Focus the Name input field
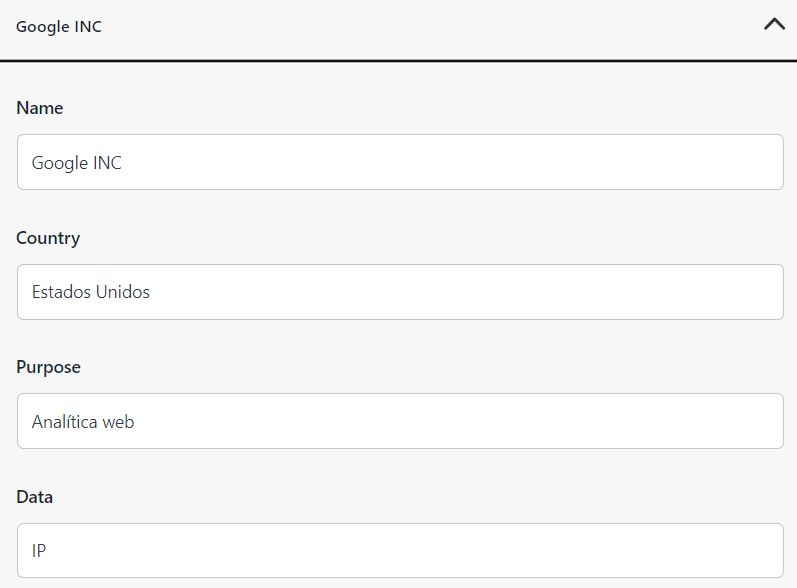The height and width of the screenshot is (588, 797). (x=400, y=162)
